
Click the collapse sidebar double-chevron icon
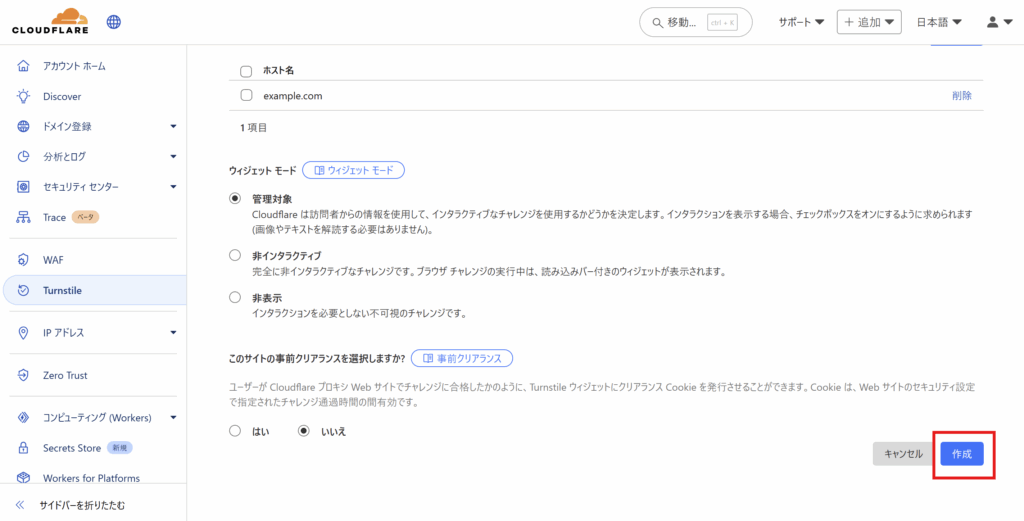(x=20, y=505)
